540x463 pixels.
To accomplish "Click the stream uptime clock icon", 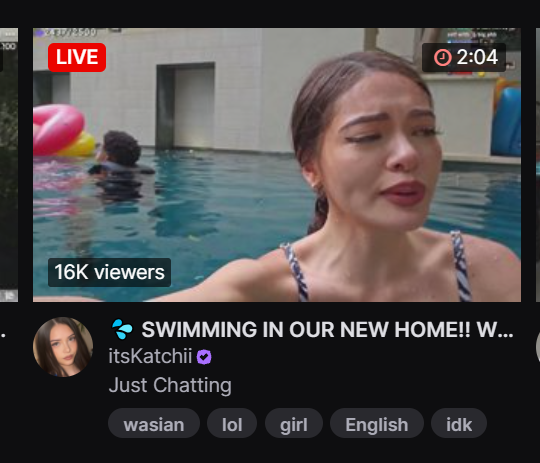I will 443,57.
